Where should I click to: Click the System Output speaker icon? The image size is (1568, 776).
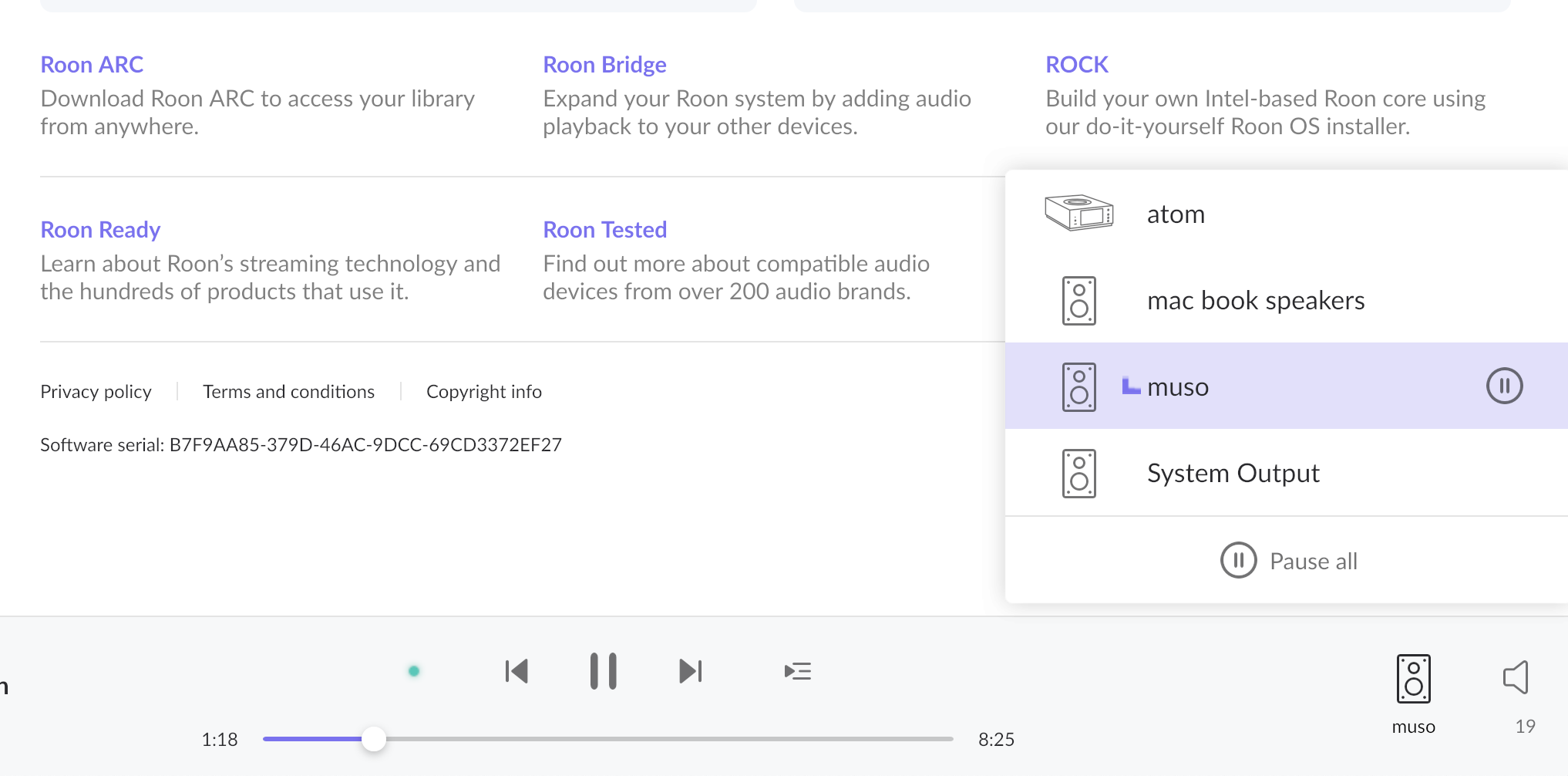pyautogui.click(x=1078, y=473)
